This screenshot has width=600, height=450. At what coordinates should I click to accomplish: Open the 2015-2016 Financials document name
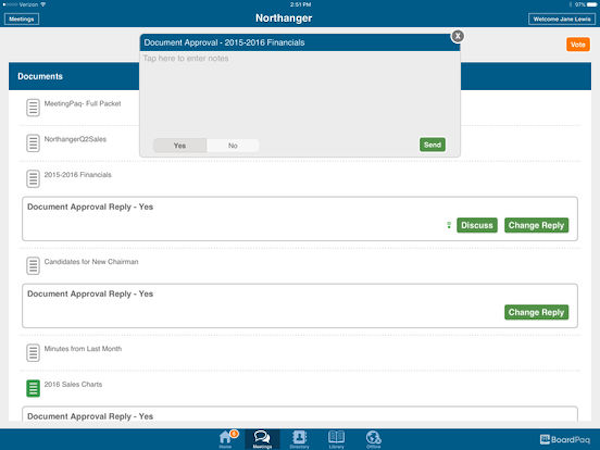click(x=78, y=174)
